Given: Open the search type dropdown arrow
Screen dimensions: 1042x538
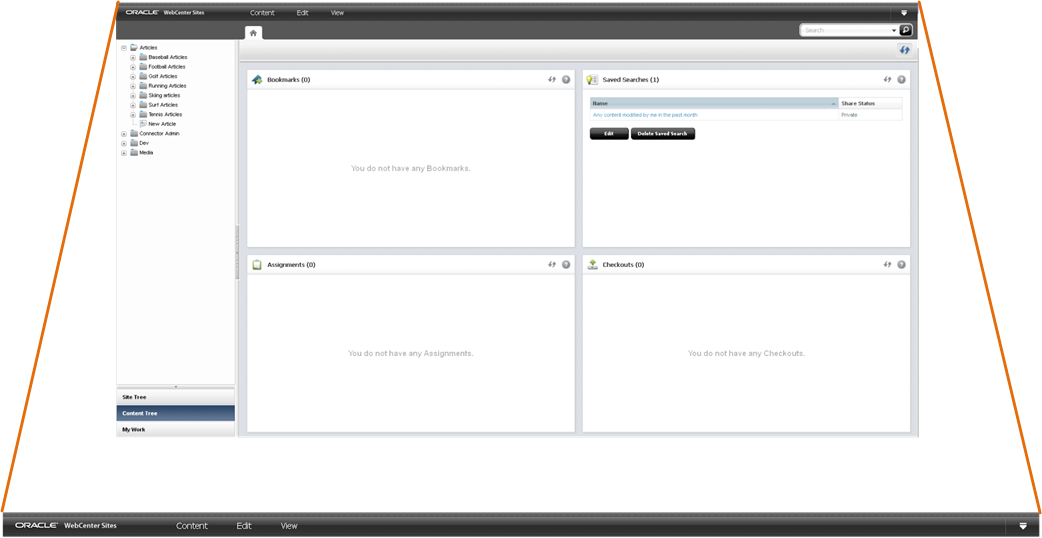Looking at the screenshot, I should pyautogui.click(x=894, y=31).
